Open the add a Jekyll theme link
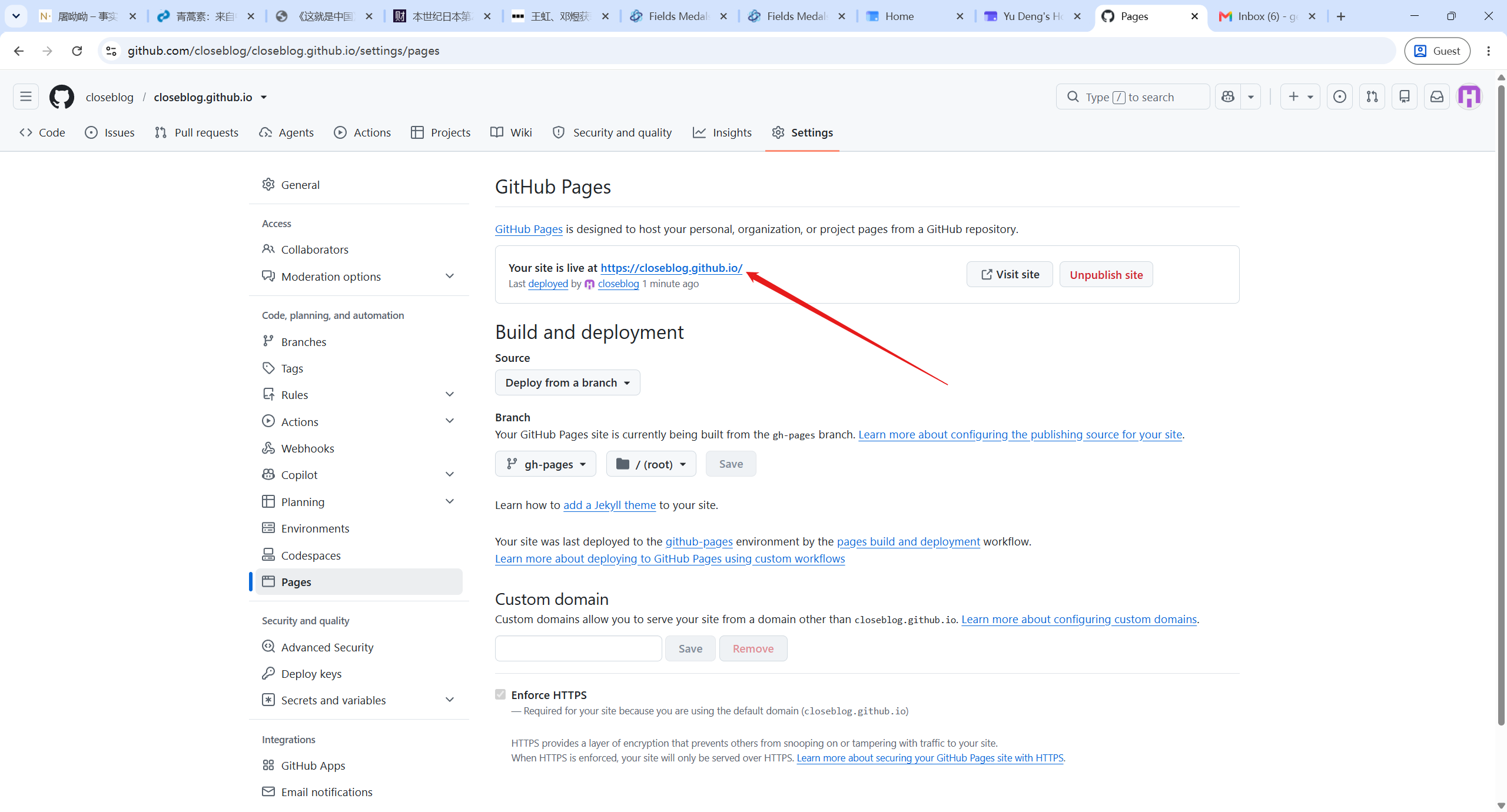 [609, 505]
